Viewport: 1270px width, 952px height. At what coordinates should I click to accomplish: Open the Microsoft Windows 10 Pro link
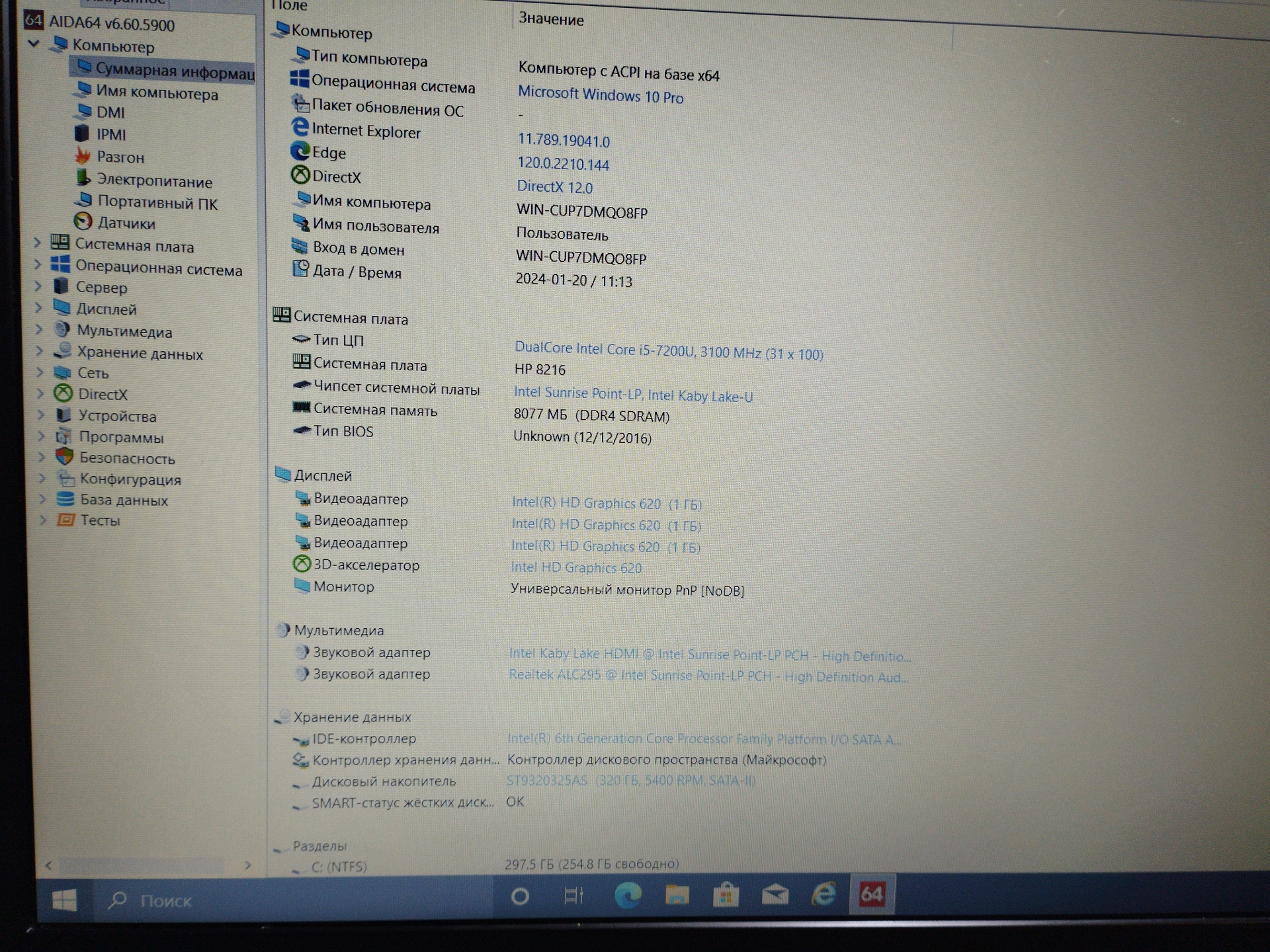601,95
